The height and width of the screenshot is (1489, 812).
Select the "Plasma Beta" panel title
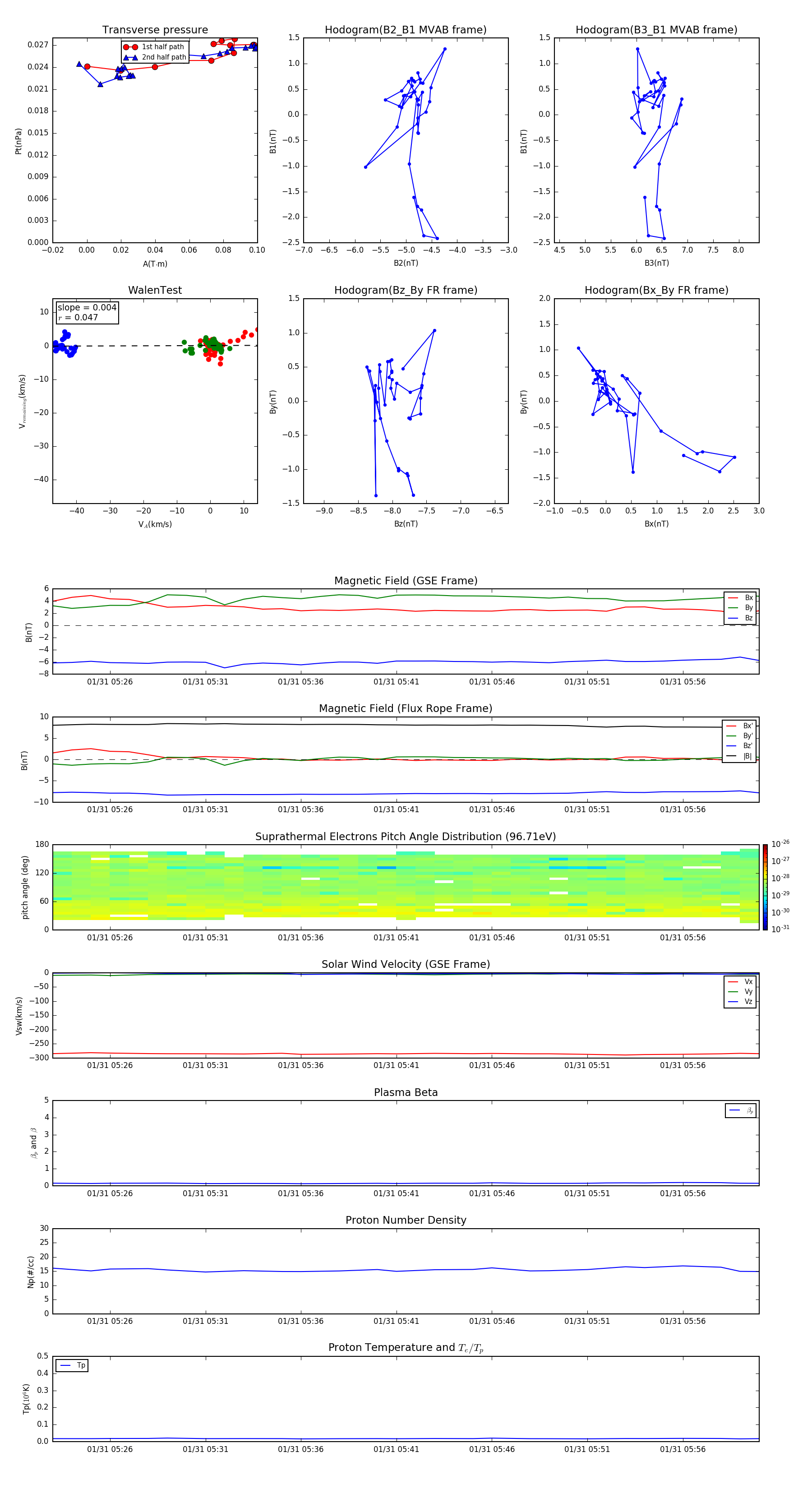[406, 1093]
